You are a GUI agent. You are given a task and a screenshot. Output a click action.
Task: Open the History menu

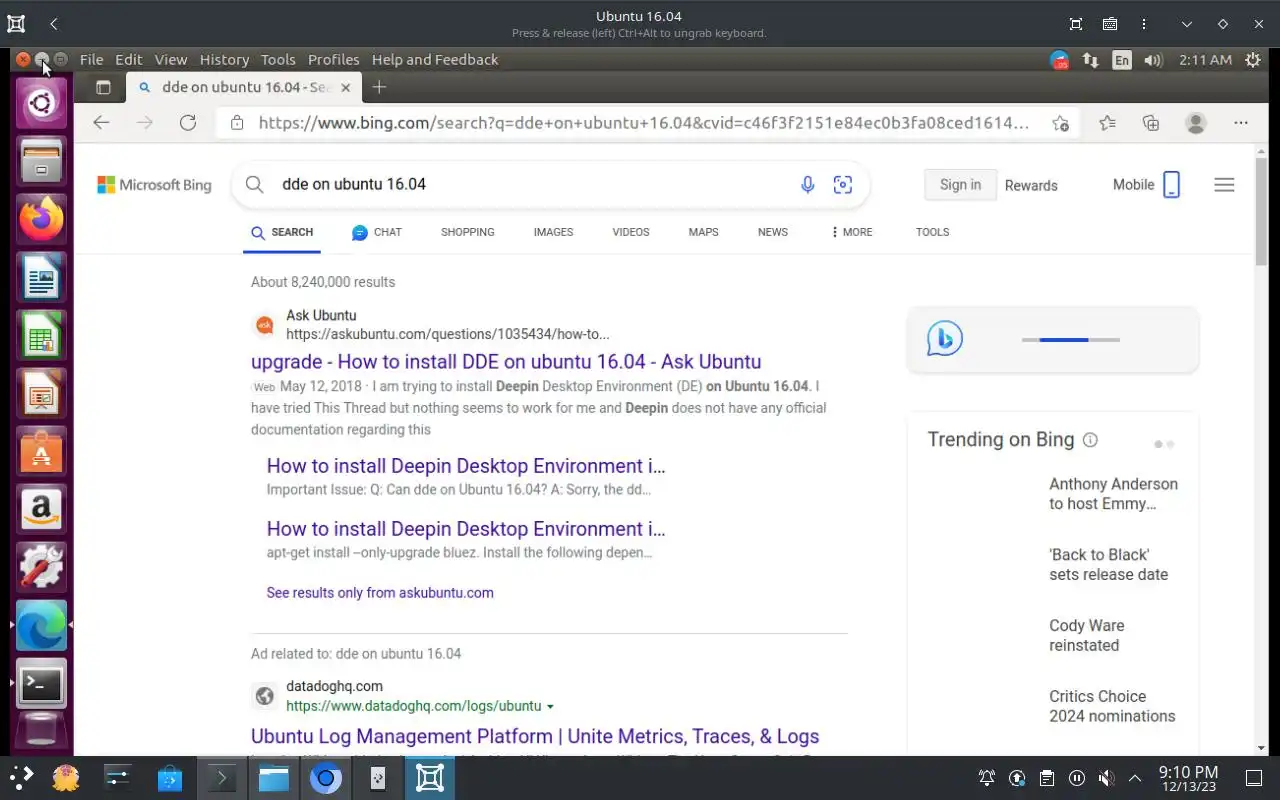[x=224, y=60]
